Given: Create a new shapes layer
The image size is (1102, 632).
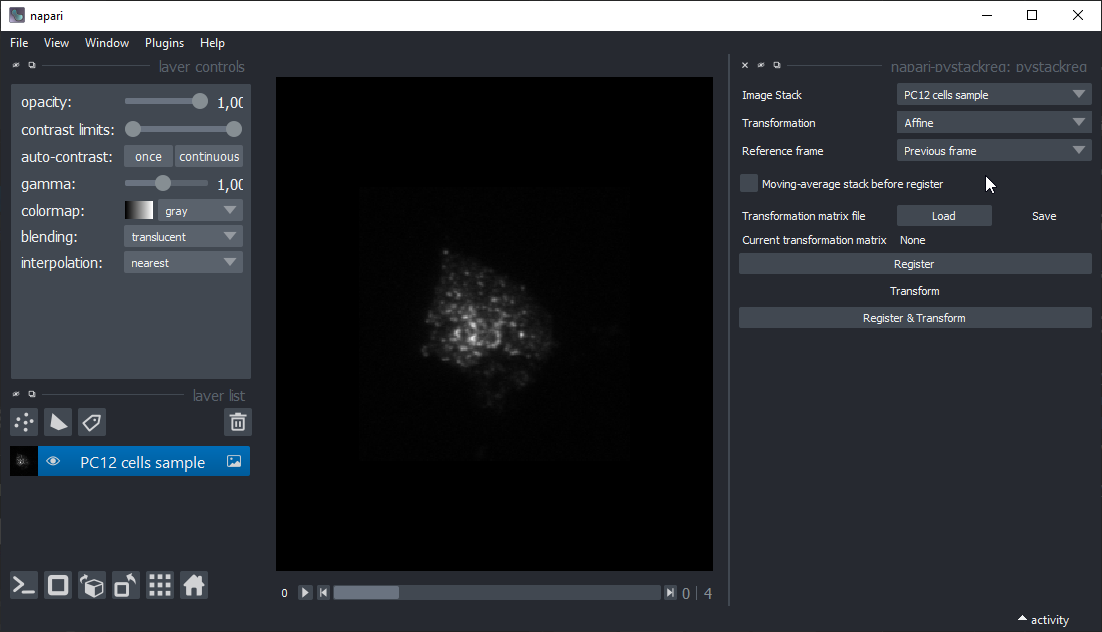Looking at the screenshot, I should pyautogui.click(x=58, y=422).
